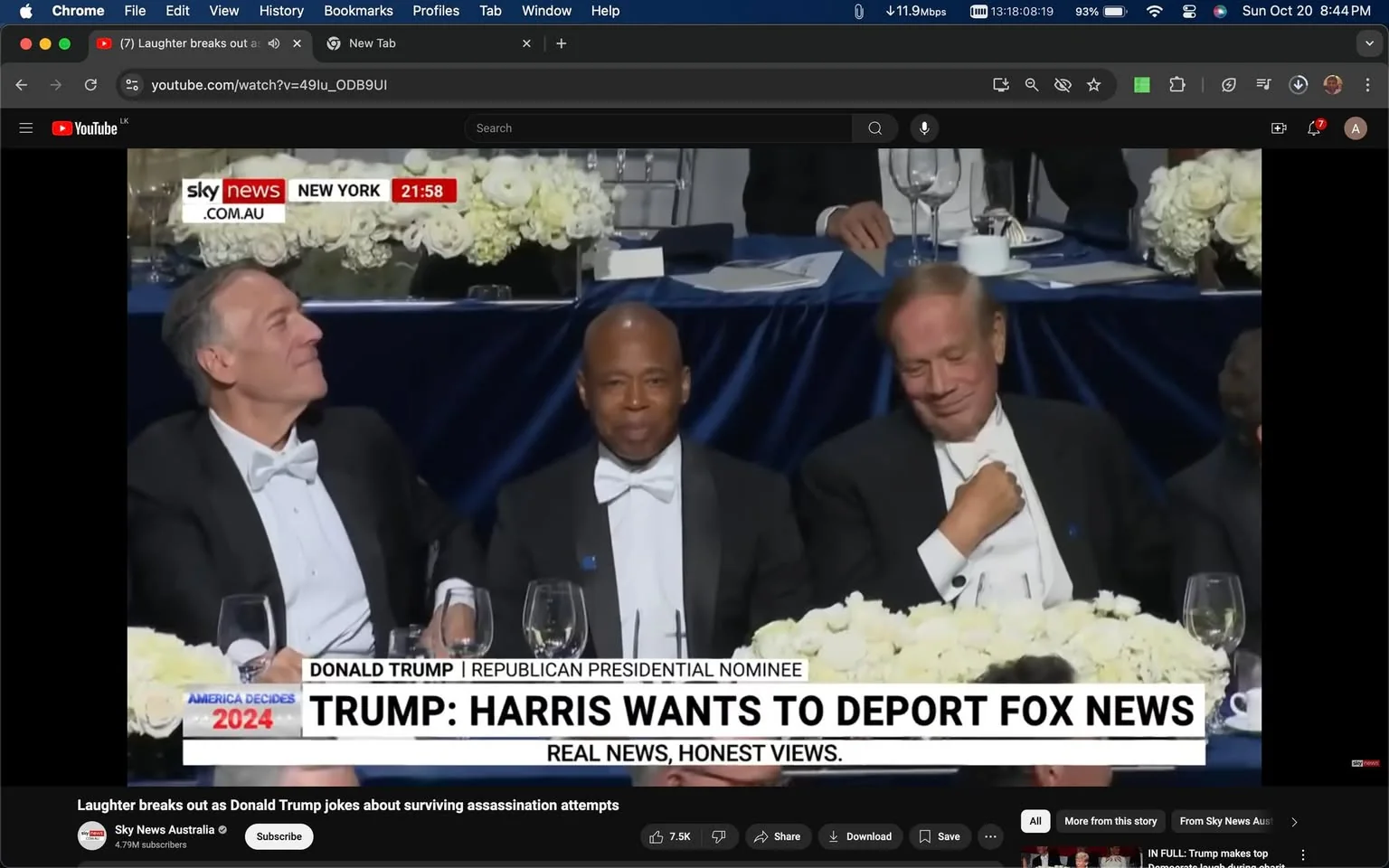The image size is (1389, 868).
Task: Open Chrome downloads icon
Action: point(1299,85)
